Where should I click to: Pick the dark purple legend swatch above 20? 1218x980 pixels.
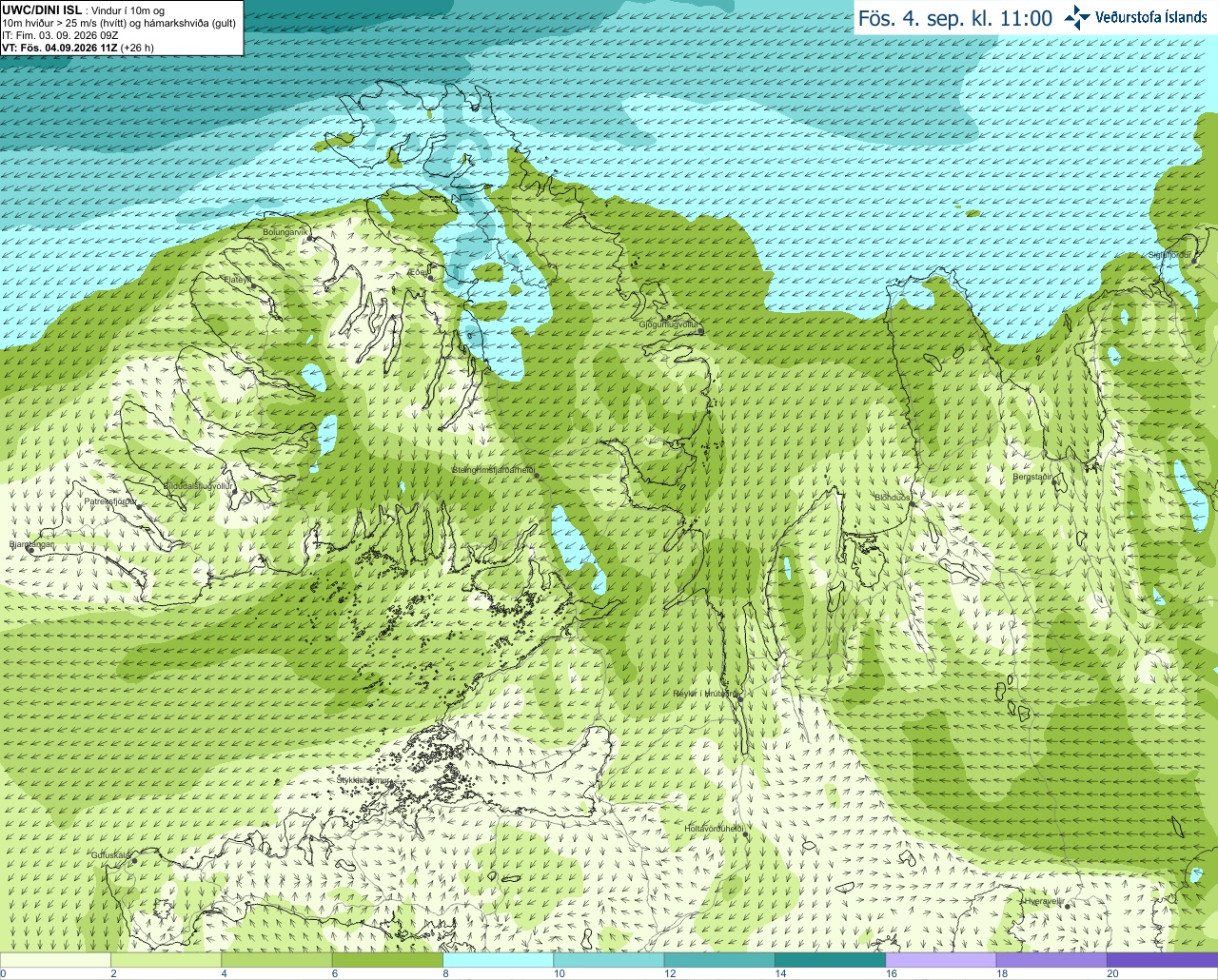pyautogui.click(x=1162, y=961)
